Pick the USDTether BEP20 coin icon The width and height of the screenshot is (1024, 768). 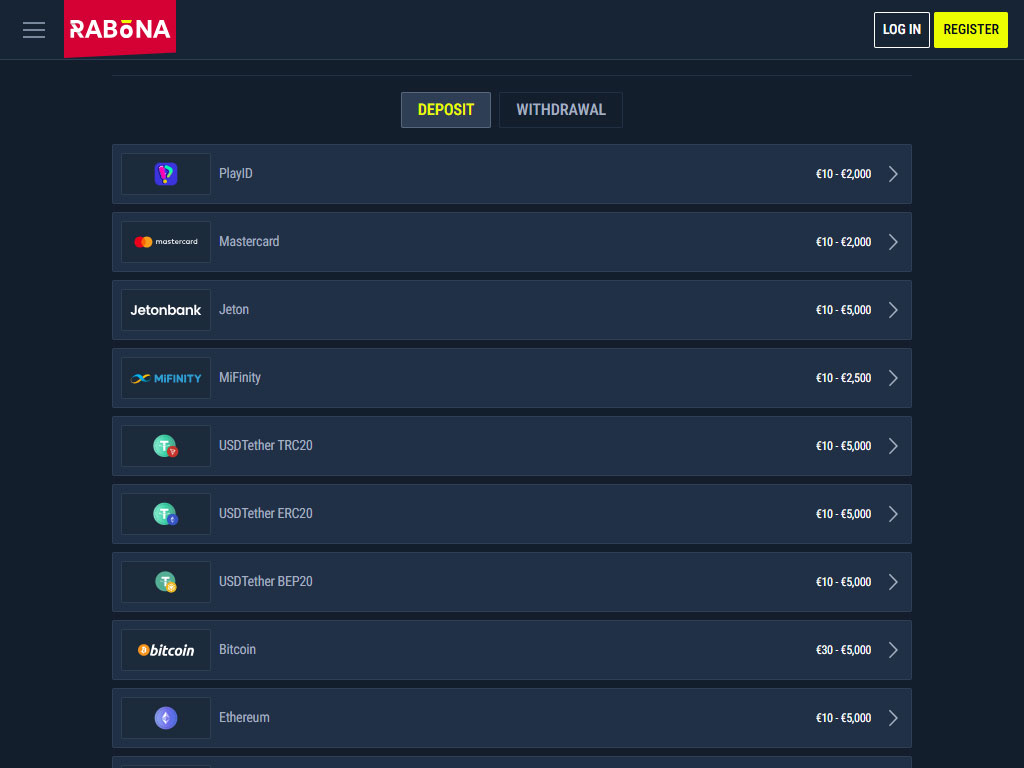click(166, 582)
